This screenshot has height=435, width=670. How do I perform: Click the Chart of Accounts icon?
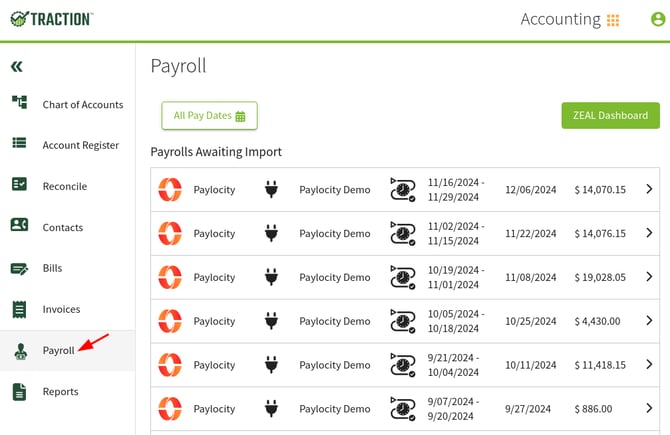[19, 103]
